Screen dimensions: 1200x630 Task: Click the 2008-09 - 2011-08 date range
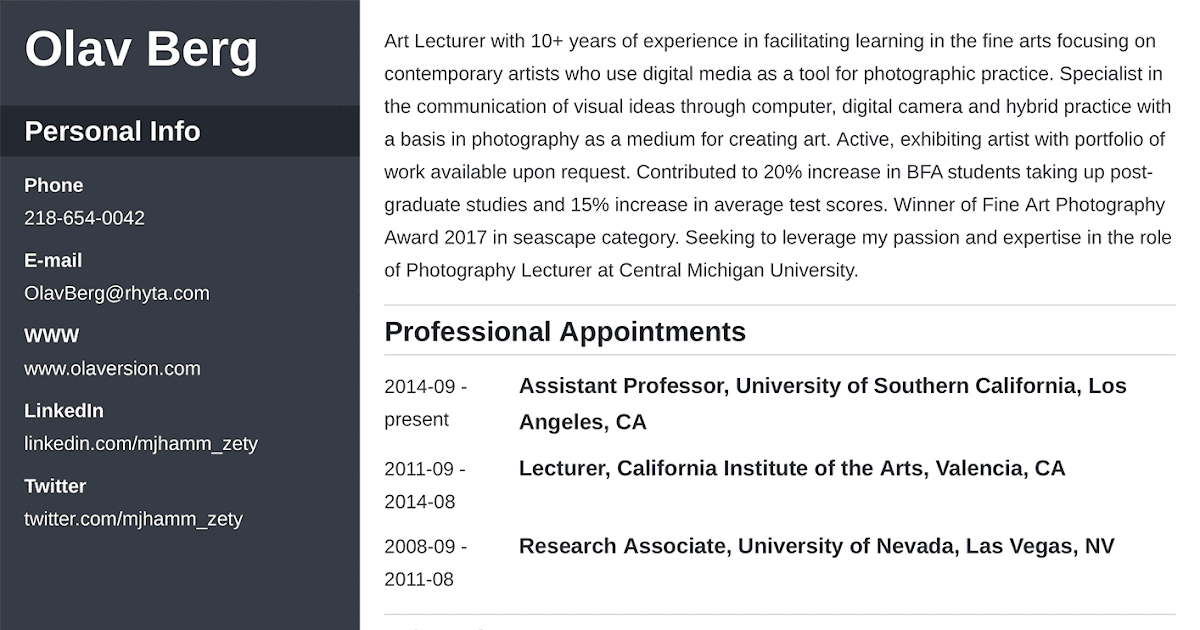point(425,563)
